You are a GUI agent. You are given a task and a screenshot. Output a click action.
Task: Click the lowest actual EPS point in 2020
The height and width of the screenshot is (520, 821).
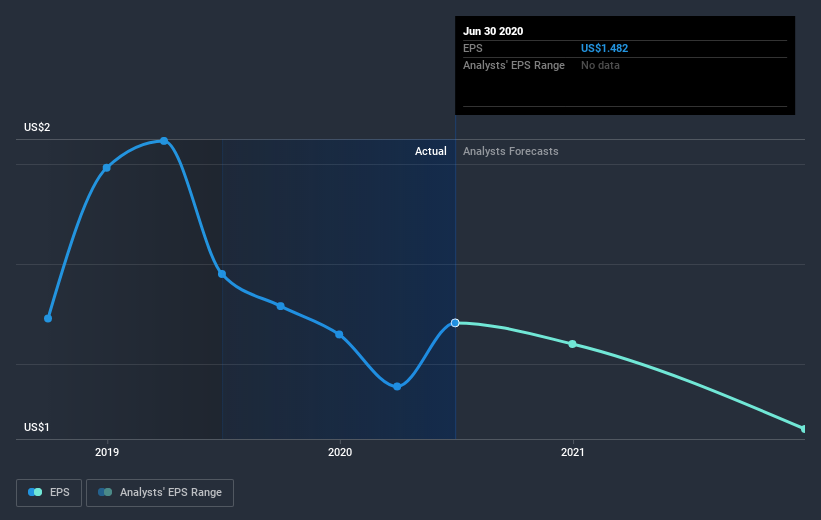(x=397, y=386)
